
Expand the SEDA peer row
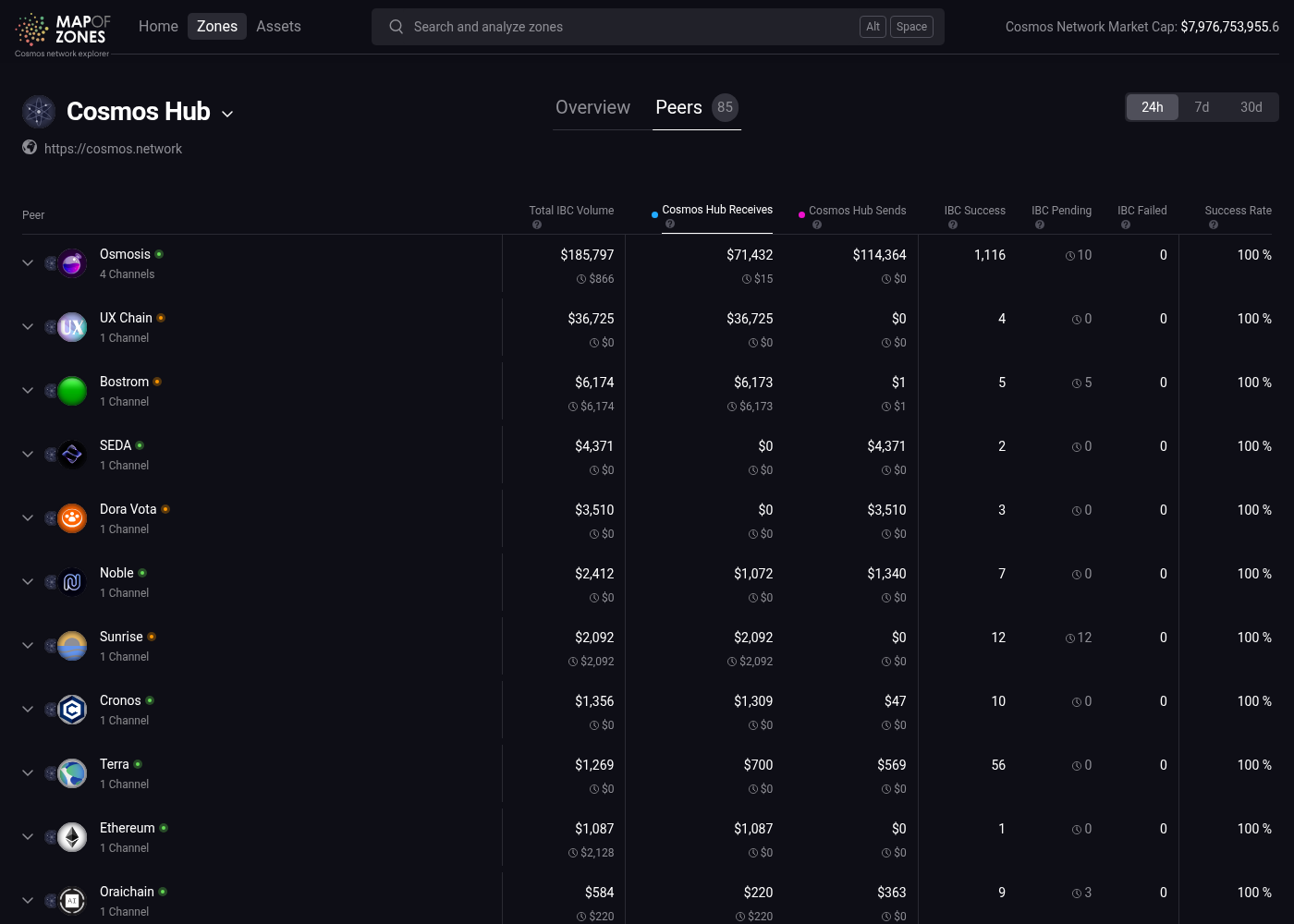click(28, 455)
